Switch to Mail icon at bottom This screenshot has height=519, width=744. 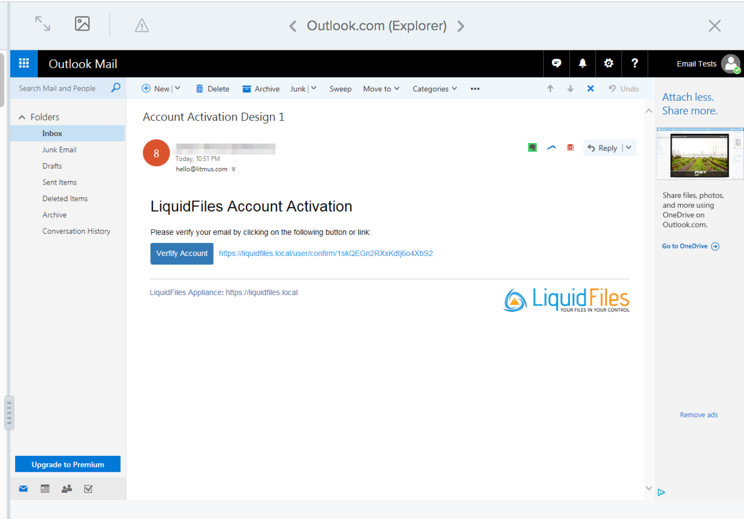23,489
